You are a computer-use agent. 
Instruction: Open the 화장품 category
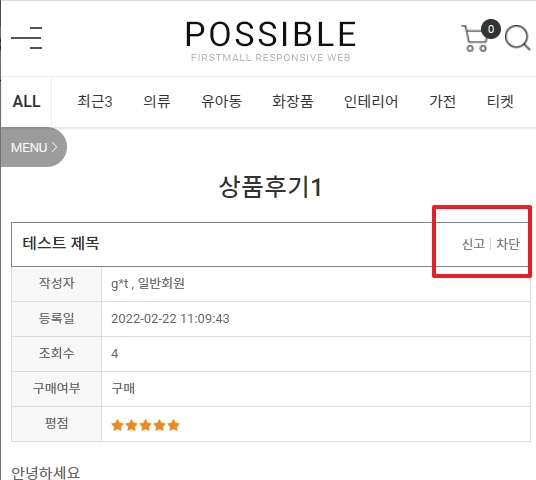(x=293, y=102)
